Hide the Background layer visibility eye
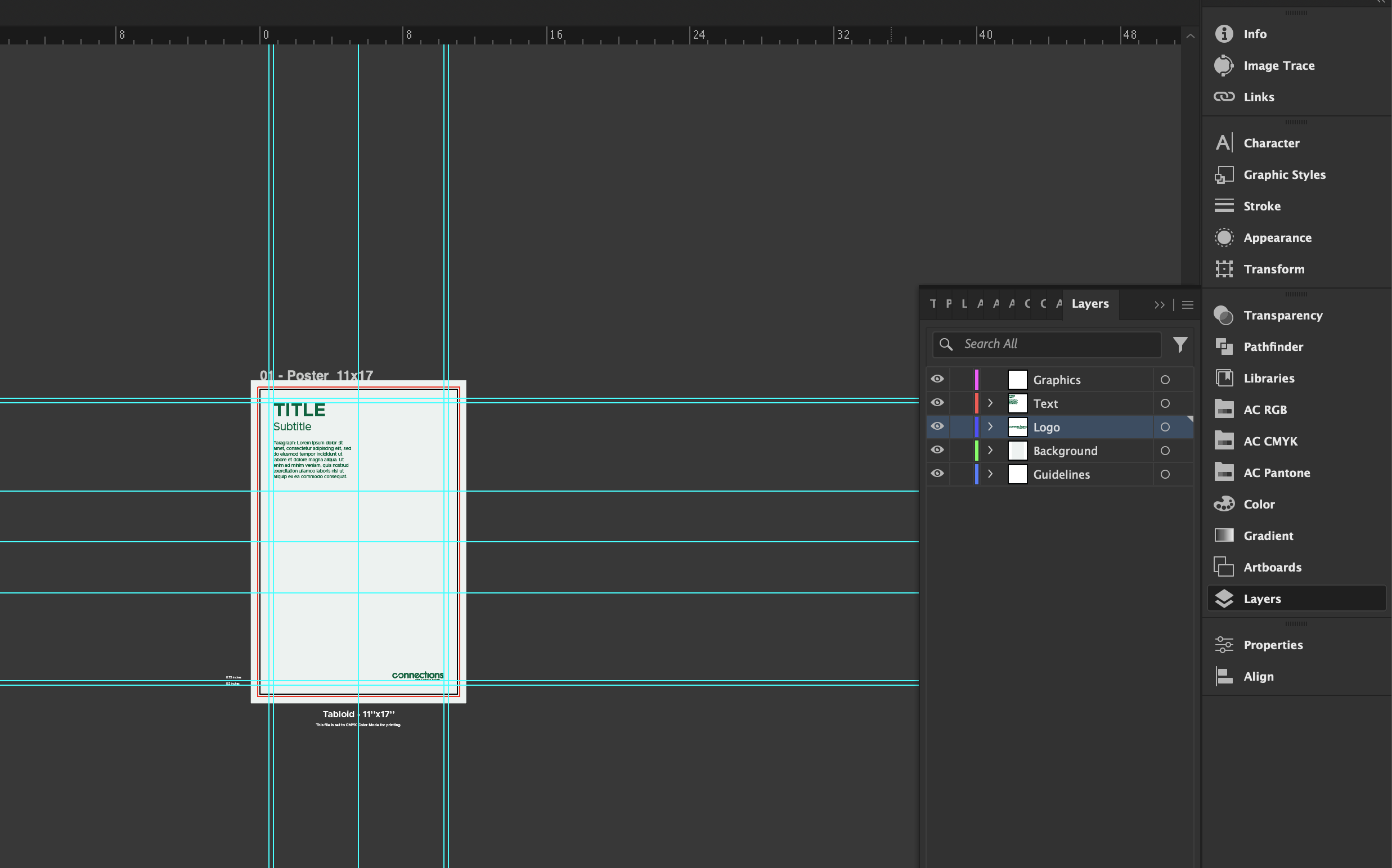The height and width of the screenshot is (868, 1392). [x=937, y=450]
